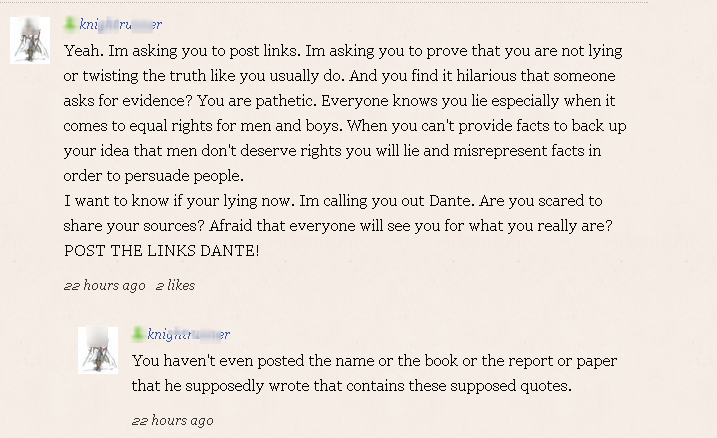
Task: Click "comes to equal rights for men and boys"
Action: (x=203, y=126)
